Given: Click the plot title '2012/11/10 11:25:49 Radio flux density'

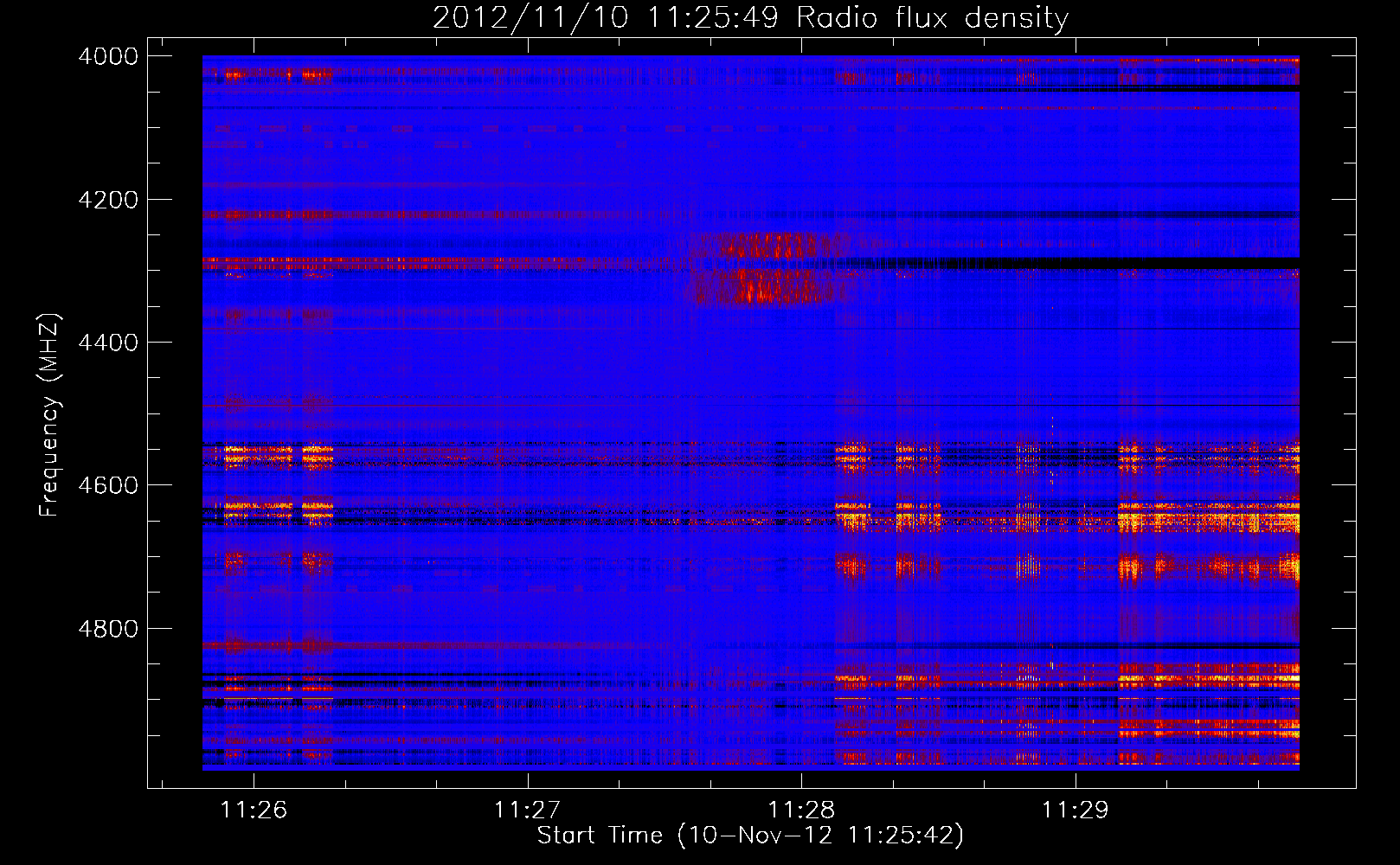Looking at the screenshot, I should pyautogui.click(x=750, y=17).
